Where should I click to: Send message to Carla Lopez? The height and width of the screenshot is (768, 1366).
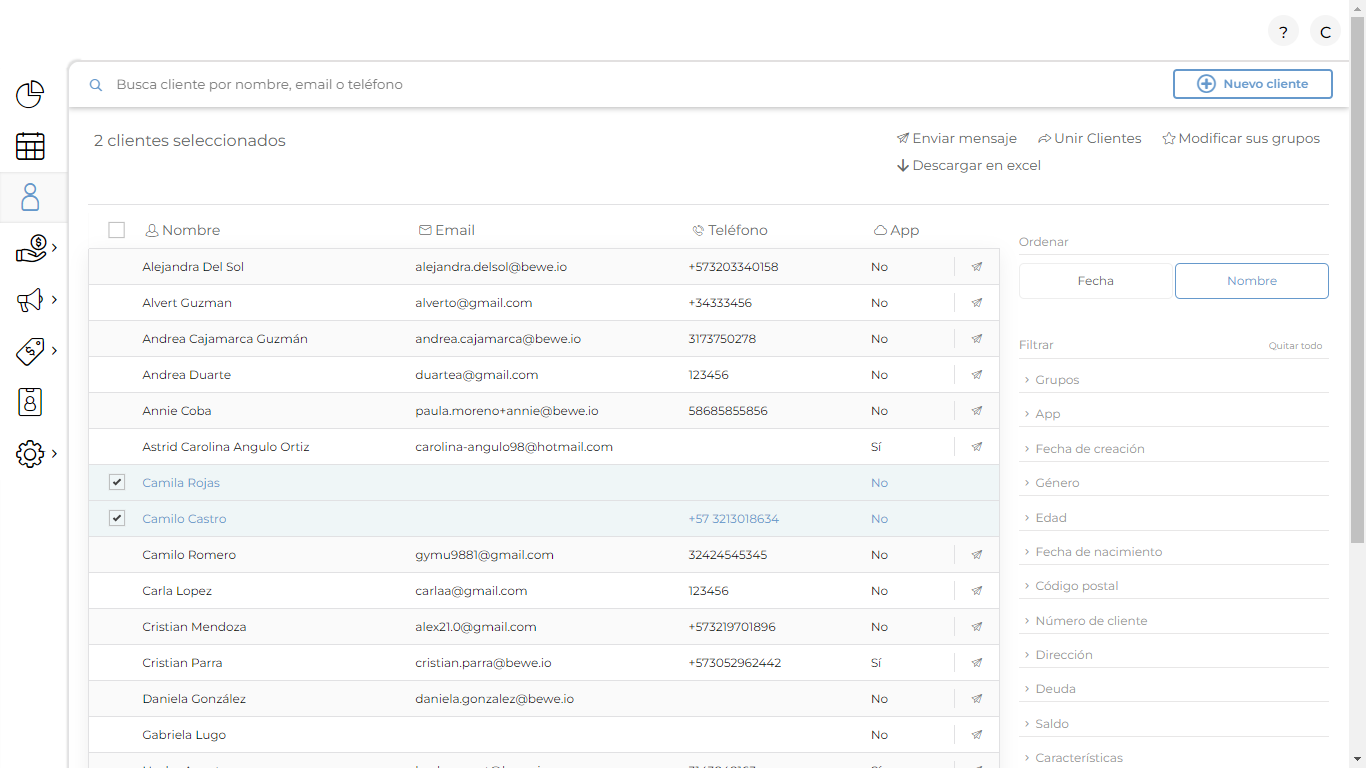pos(977,591)
